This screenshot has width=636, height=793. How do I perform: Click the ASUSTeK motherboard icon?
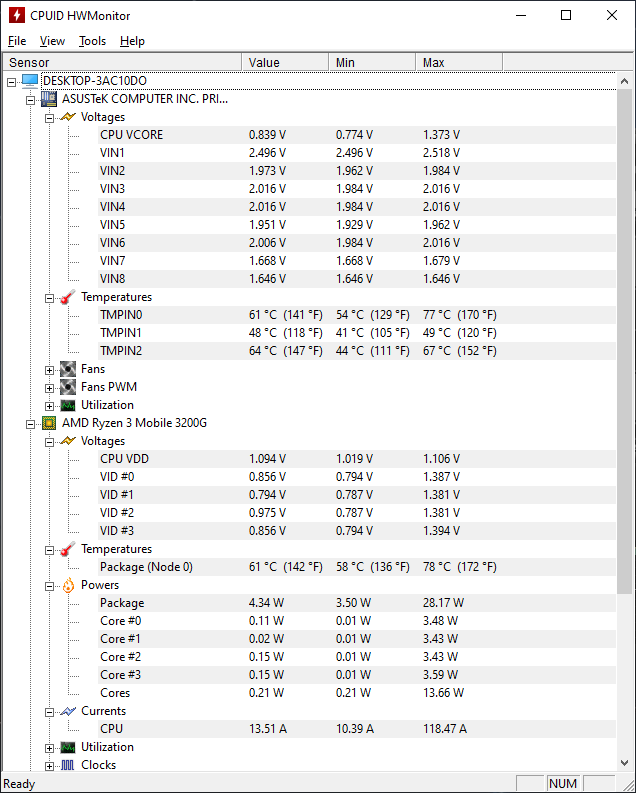point(49,99)
